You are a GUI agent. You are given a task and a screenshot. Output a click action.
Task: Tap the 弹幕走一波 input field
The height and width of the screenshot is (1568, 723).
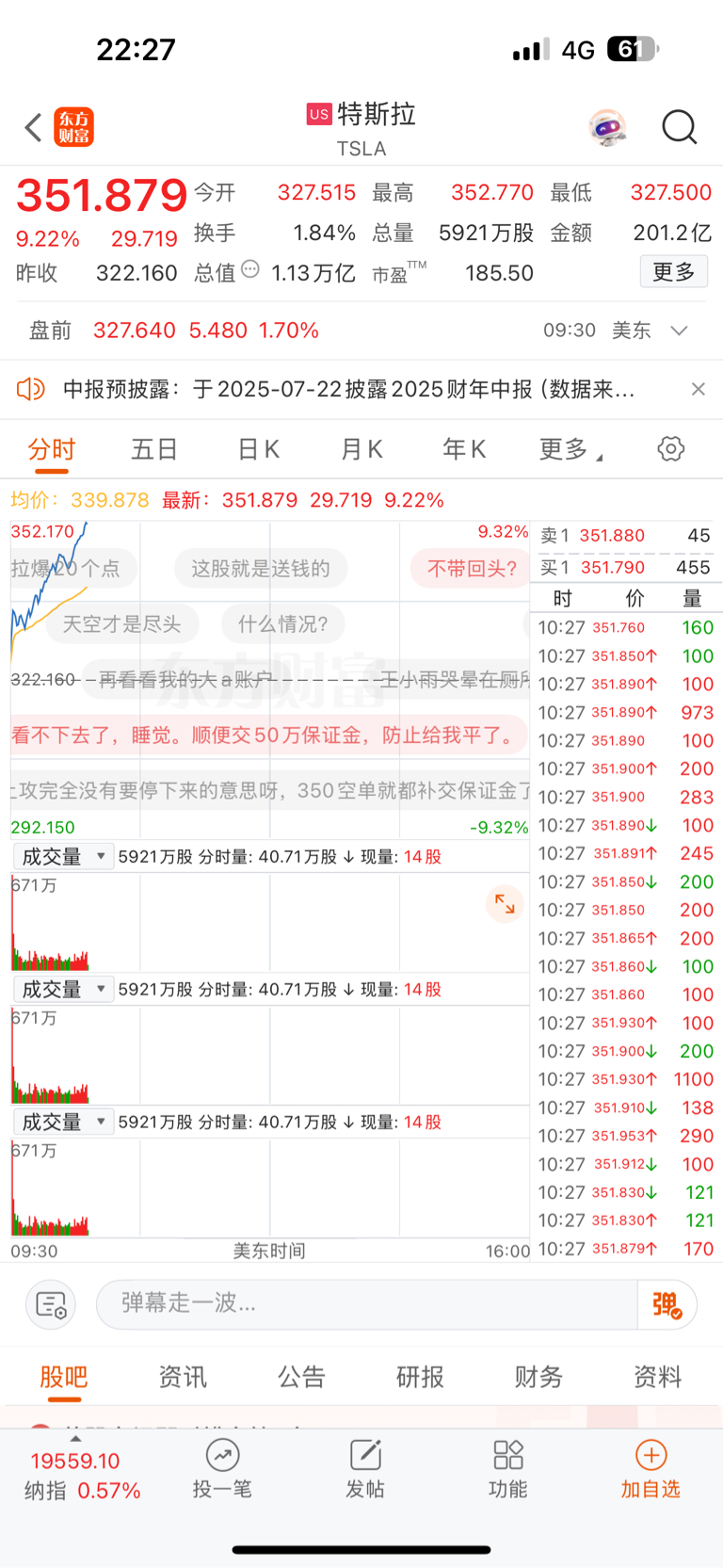367,1305
